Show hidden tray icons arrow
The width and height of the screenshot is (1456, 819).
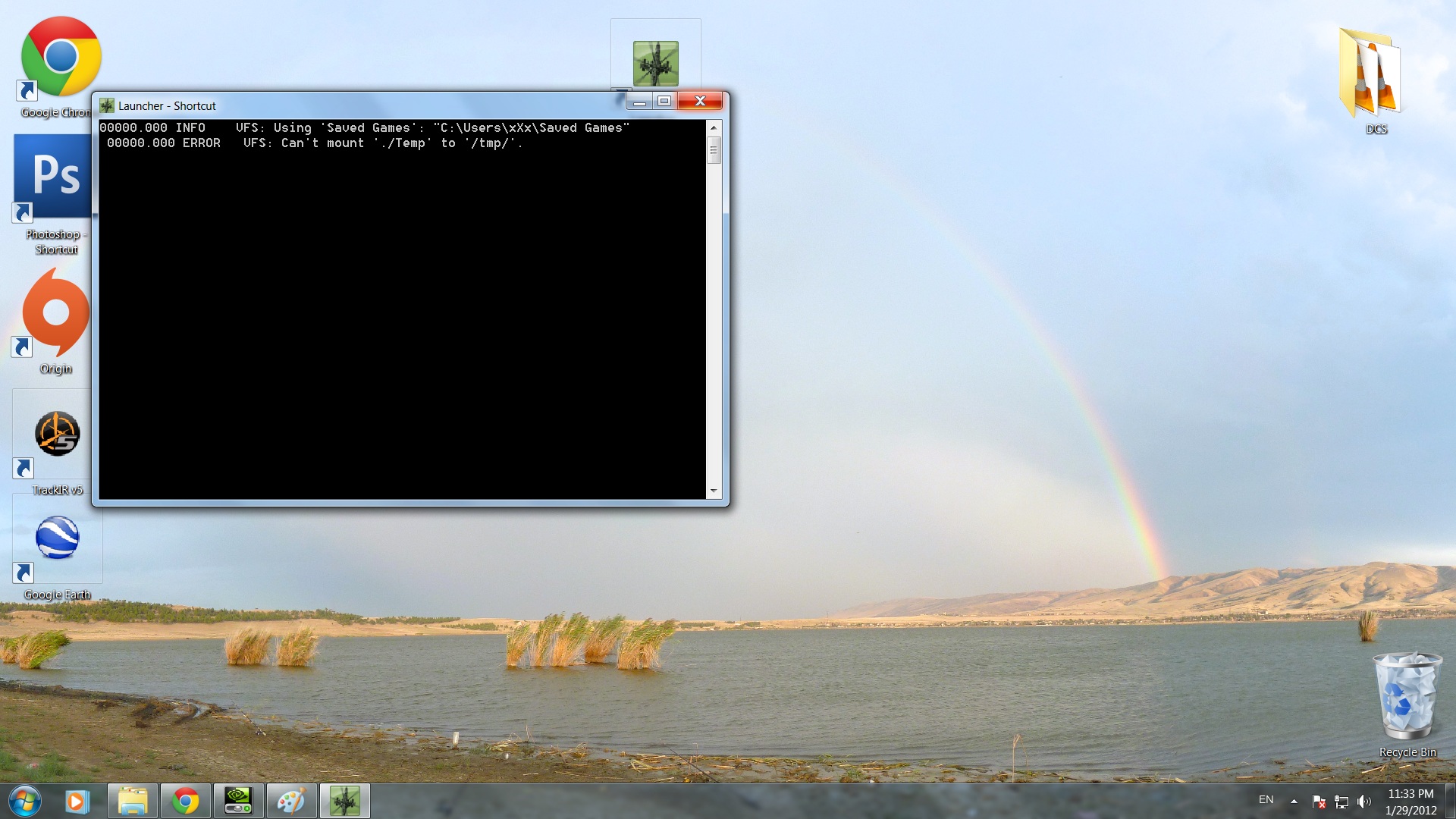[x=1294, y=802]
